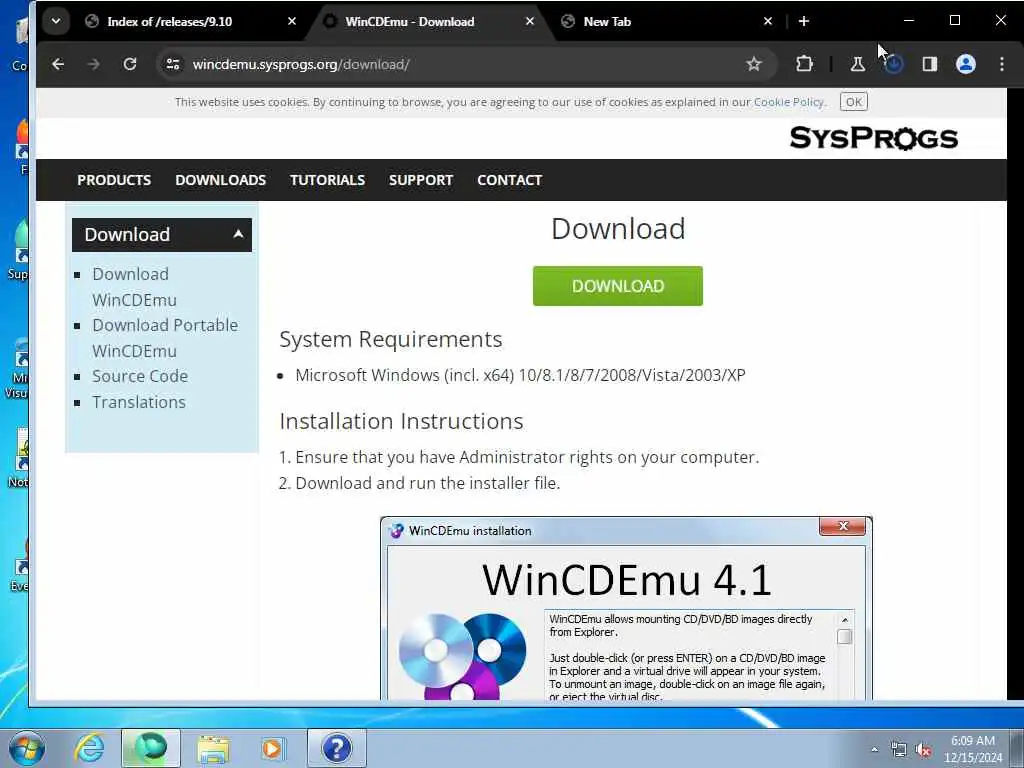The height and width of the screenshot is (768, 1024).
Task: Toggle the browser side panel
Action: (929, 64)
